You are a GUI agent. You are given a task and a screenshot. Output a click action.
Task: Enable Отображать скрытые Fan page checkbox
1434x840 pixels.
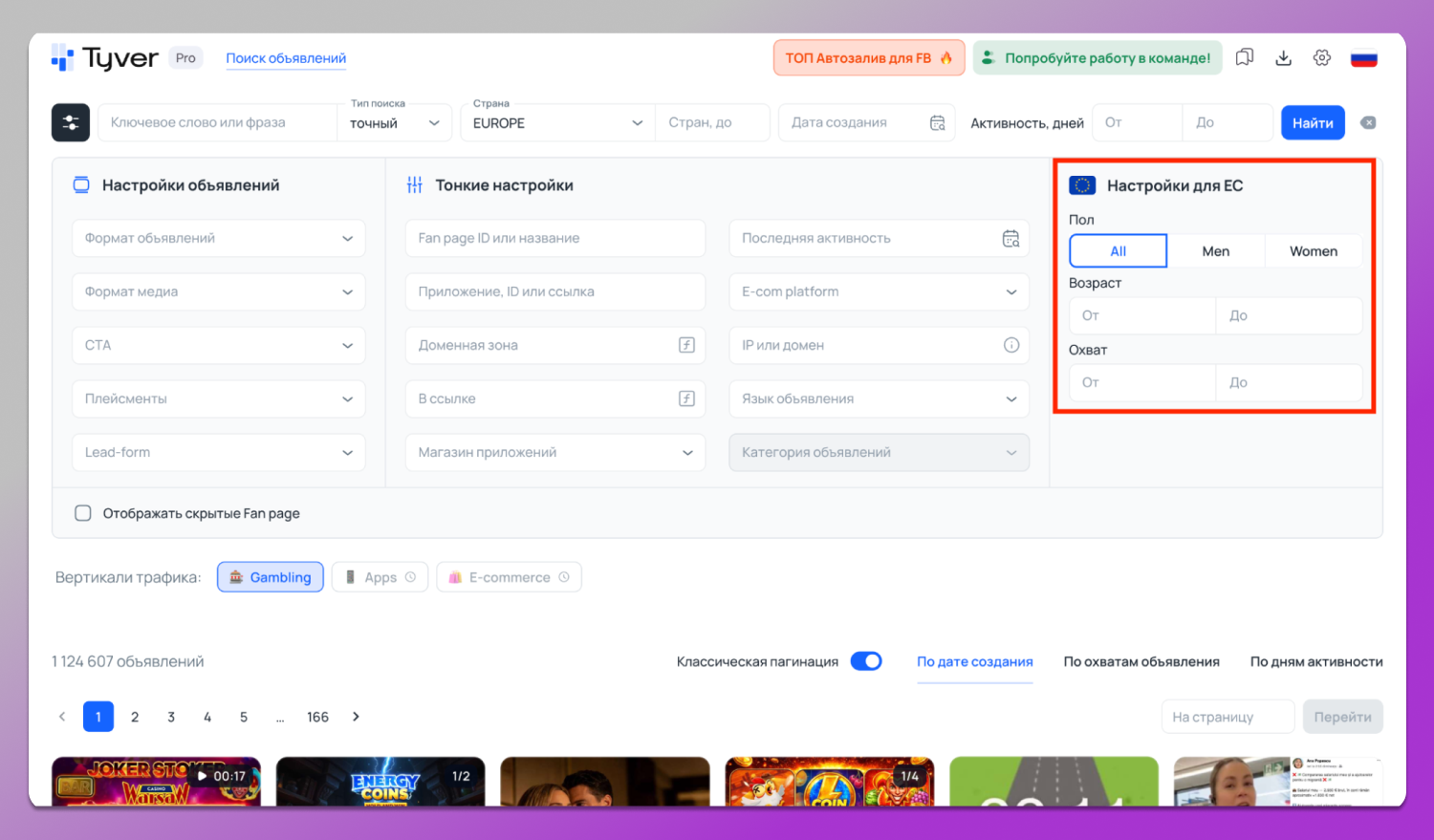click(x=83, y=513)
